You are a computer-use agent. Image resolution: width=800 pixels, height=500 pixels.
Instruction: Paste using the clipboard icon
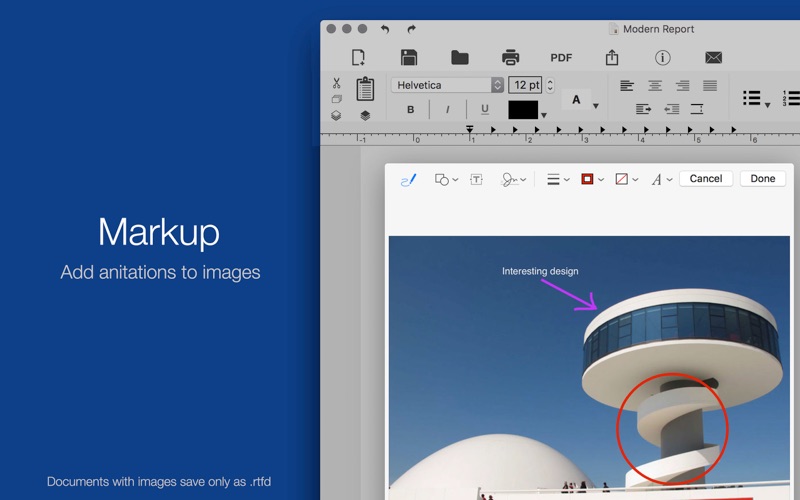click(x=365, y=89)
